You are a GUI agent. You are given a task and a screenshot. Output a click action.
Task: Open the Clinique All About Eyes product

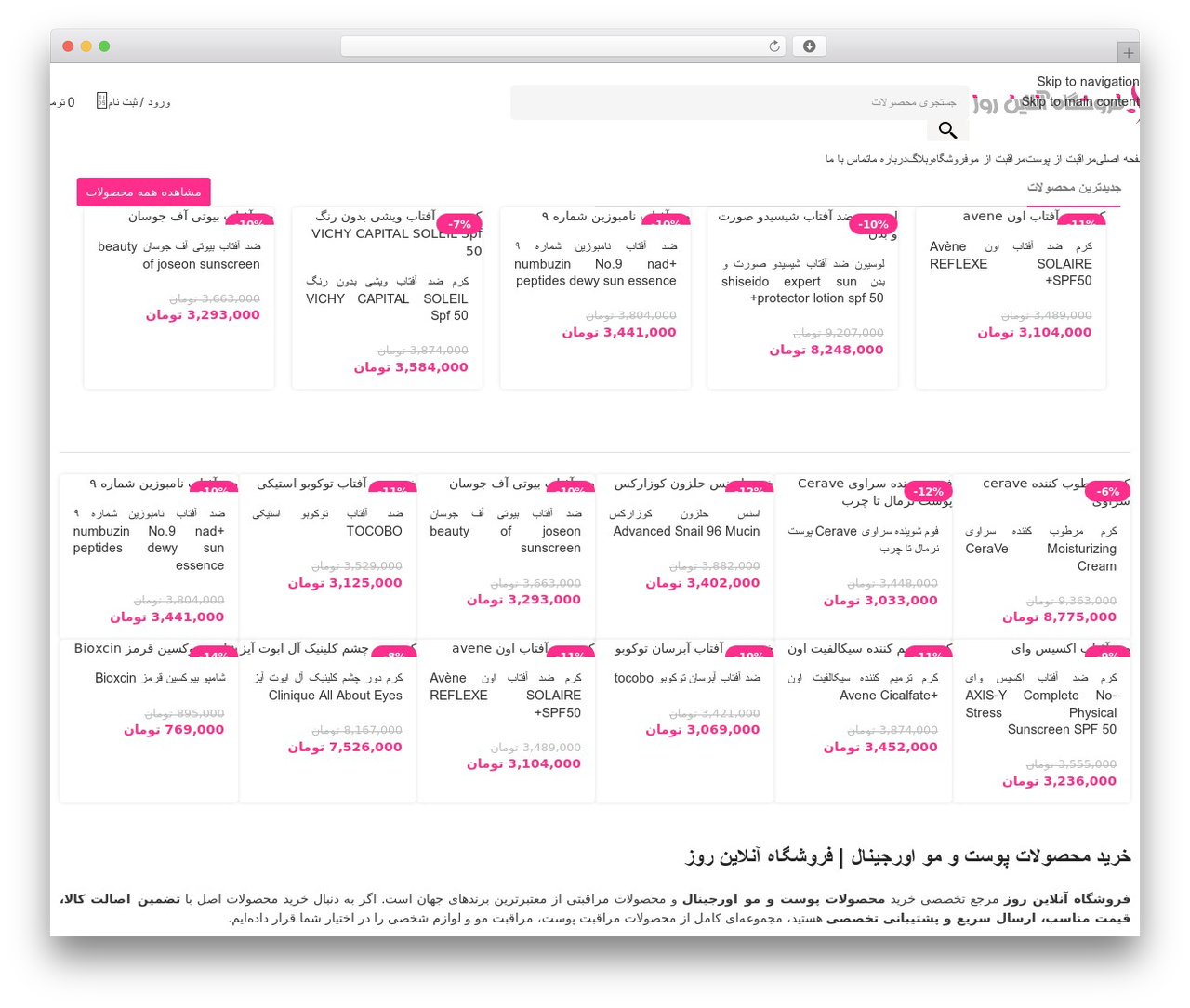coord(327,686)
